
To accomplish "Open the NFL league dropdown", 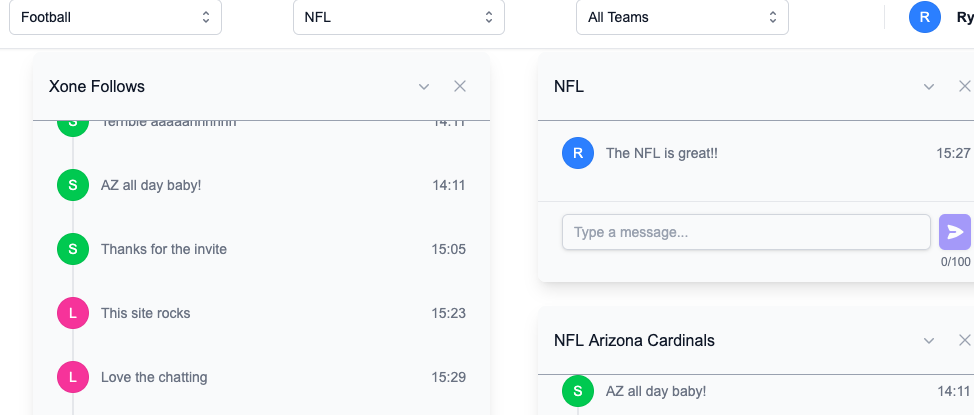I will coord(398,17).
